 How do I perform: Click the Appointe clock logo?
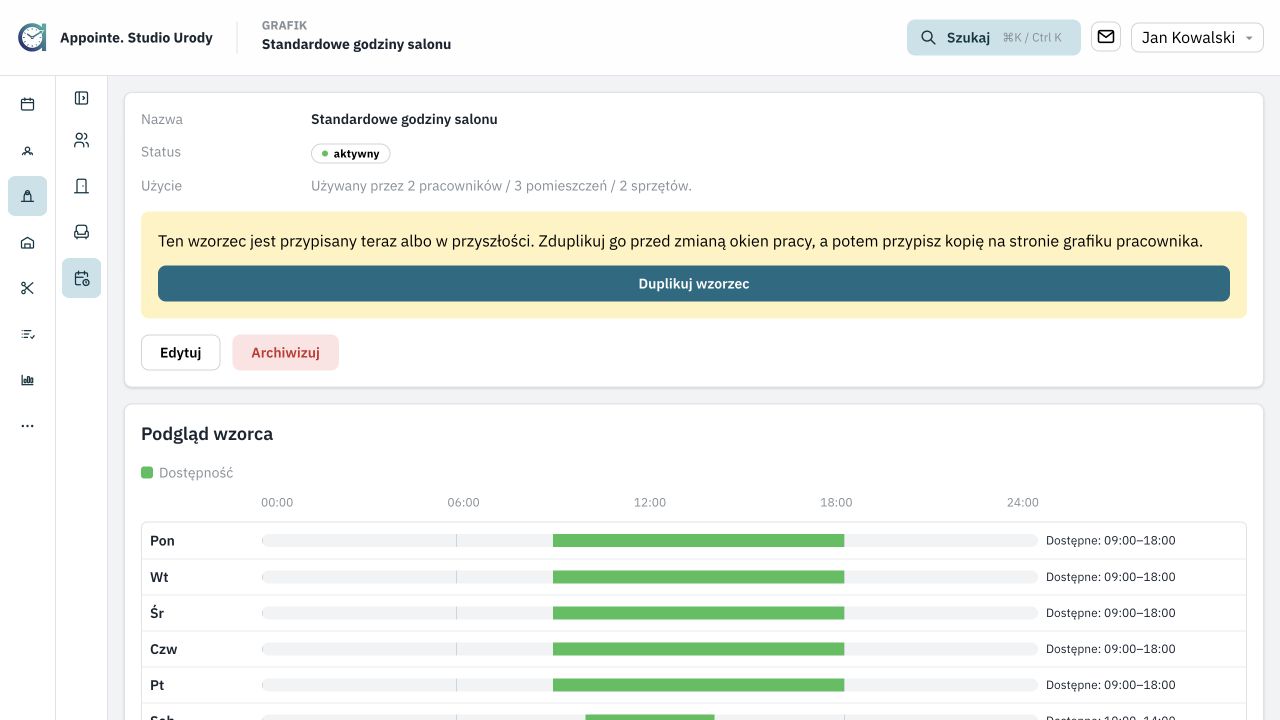[x=32, y=37]
